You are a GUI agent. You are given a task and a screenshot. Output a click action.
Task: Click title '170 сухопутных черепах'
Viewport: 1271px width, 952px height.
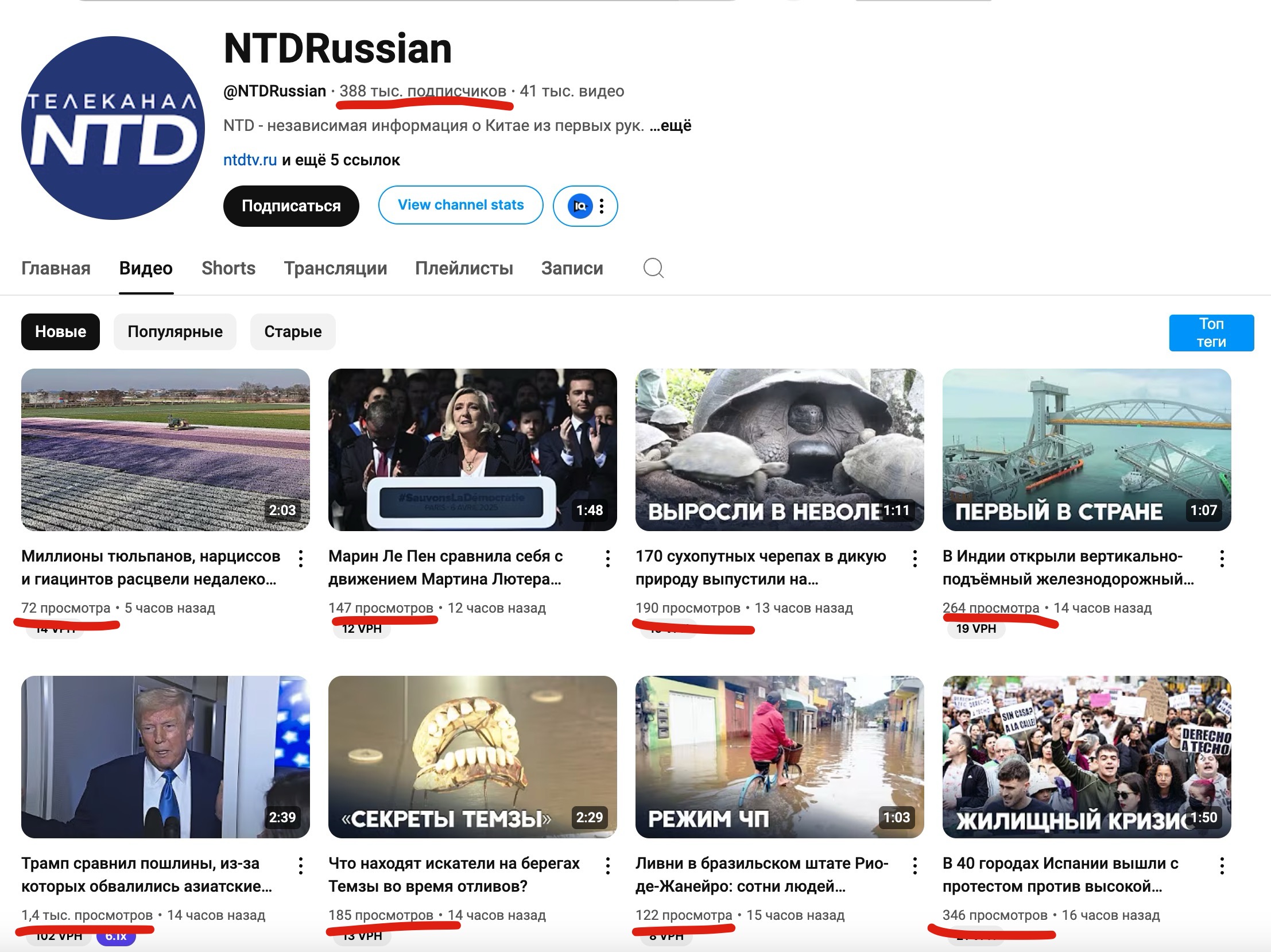761,568
